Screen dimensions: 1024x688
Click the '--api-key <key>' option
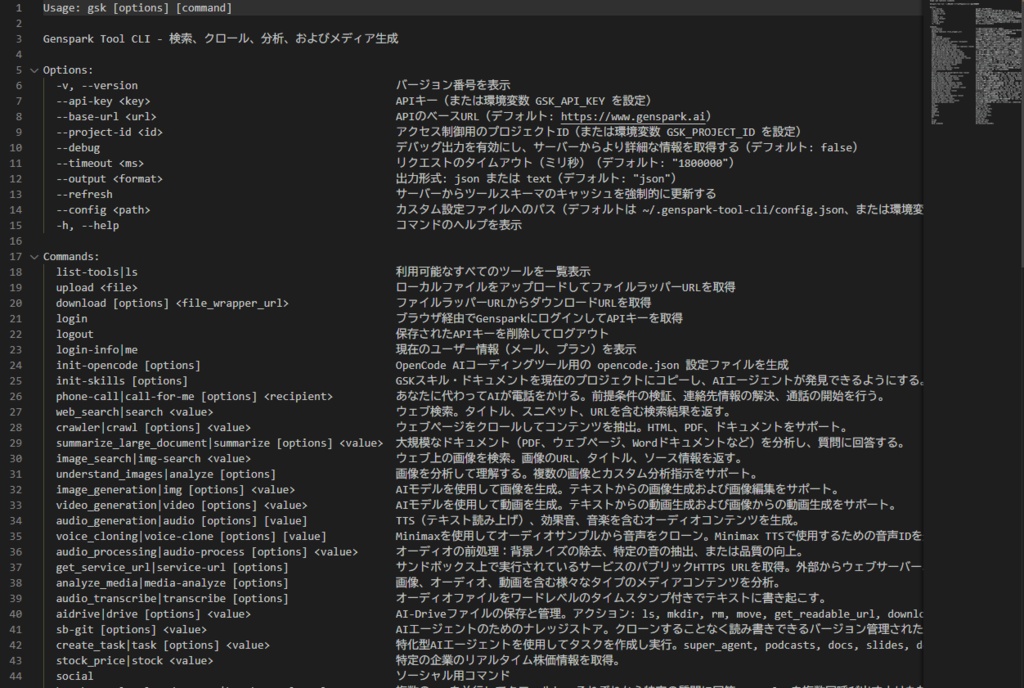pyautogui.click(x=103, y=101)
